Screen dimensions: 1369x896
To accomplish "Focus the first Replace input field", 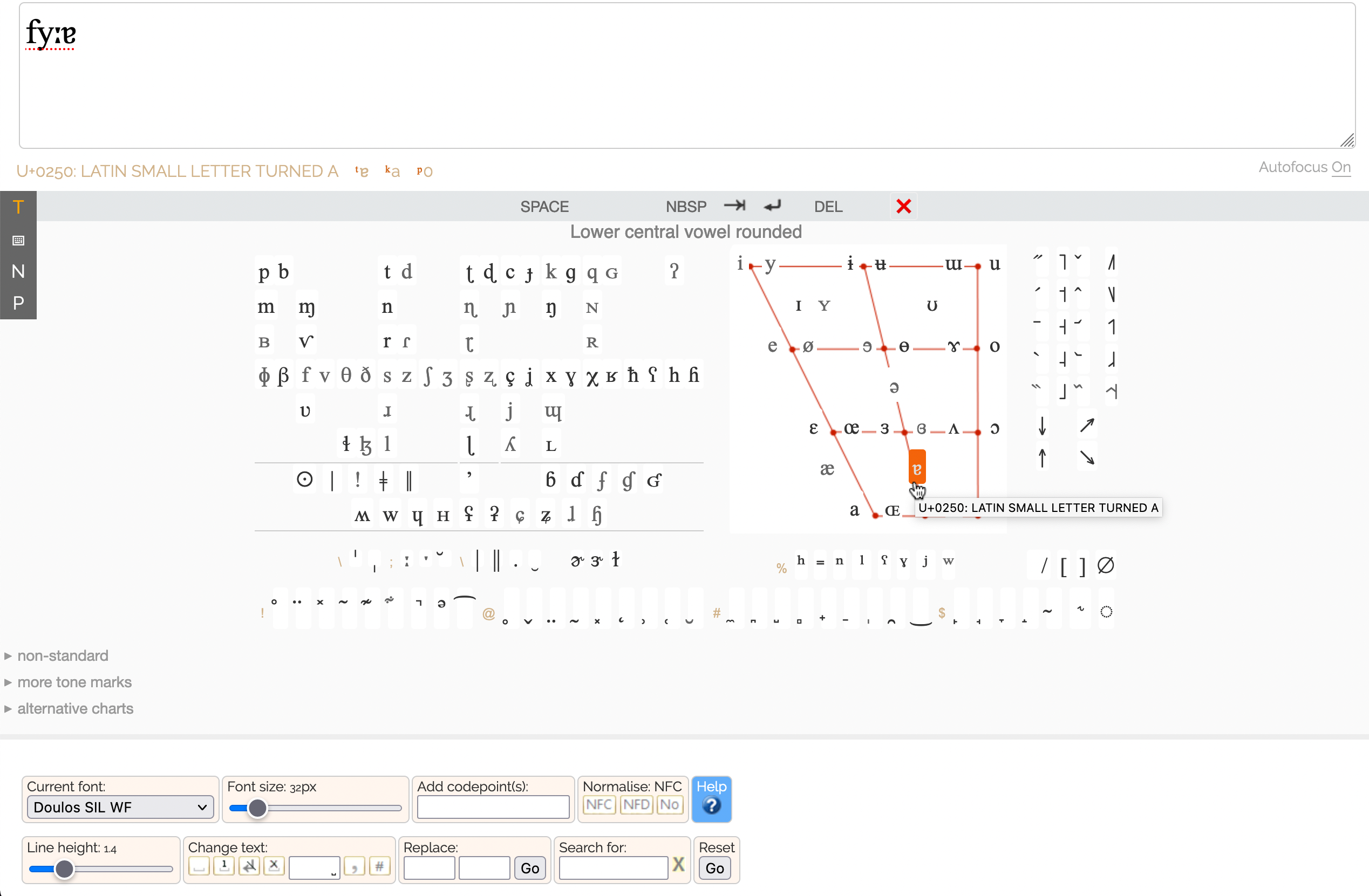I will click(428, 868).
